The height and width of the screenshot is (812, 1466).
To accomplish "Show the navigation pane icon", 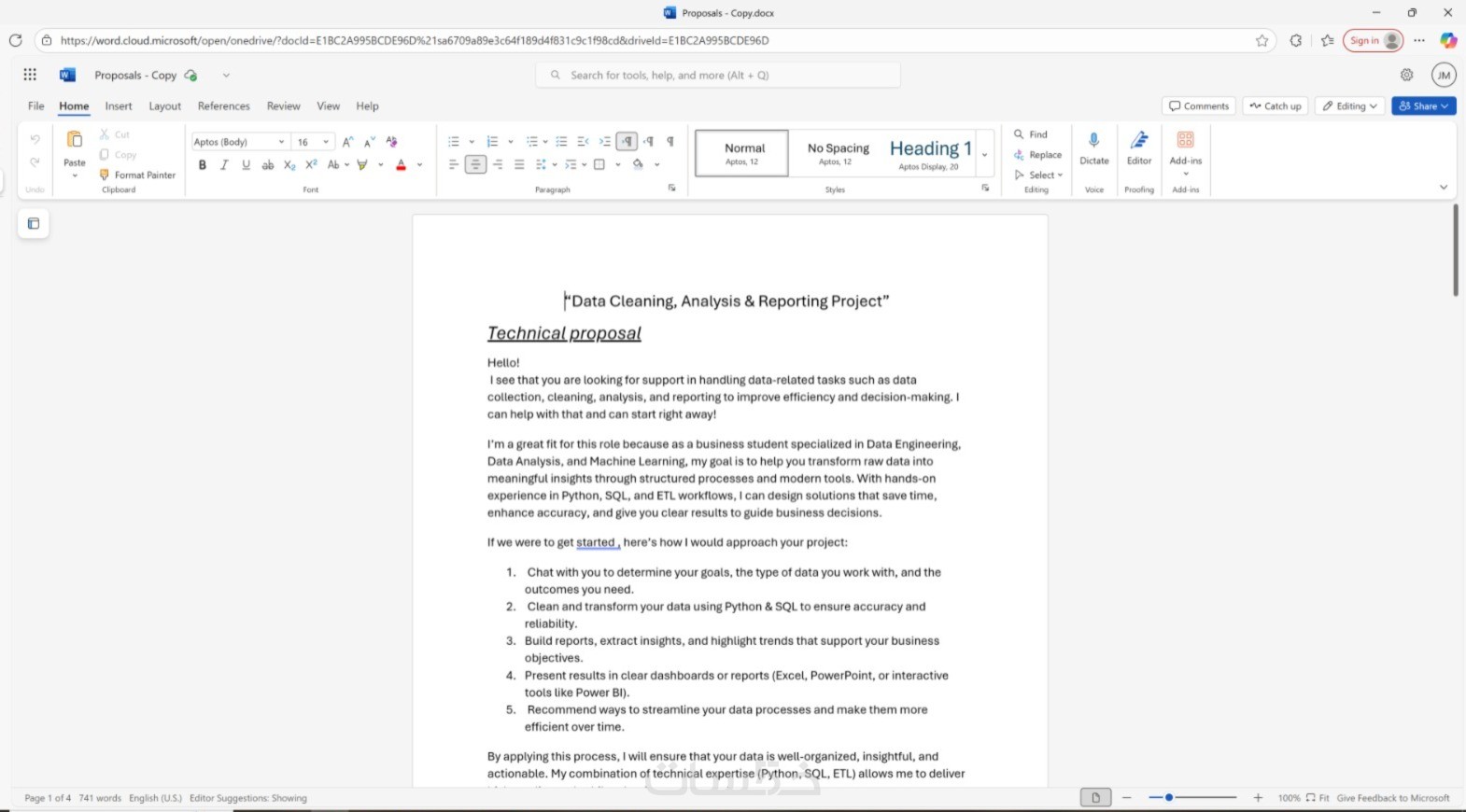I will pyautogui.click(x=34, y=223).
